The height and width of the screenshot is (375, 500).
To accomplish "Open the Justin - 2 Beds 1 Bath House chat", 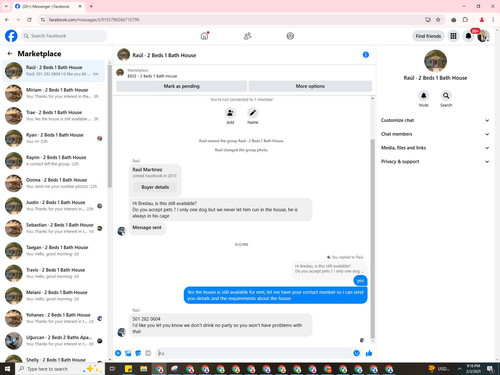I will point(54,206).
